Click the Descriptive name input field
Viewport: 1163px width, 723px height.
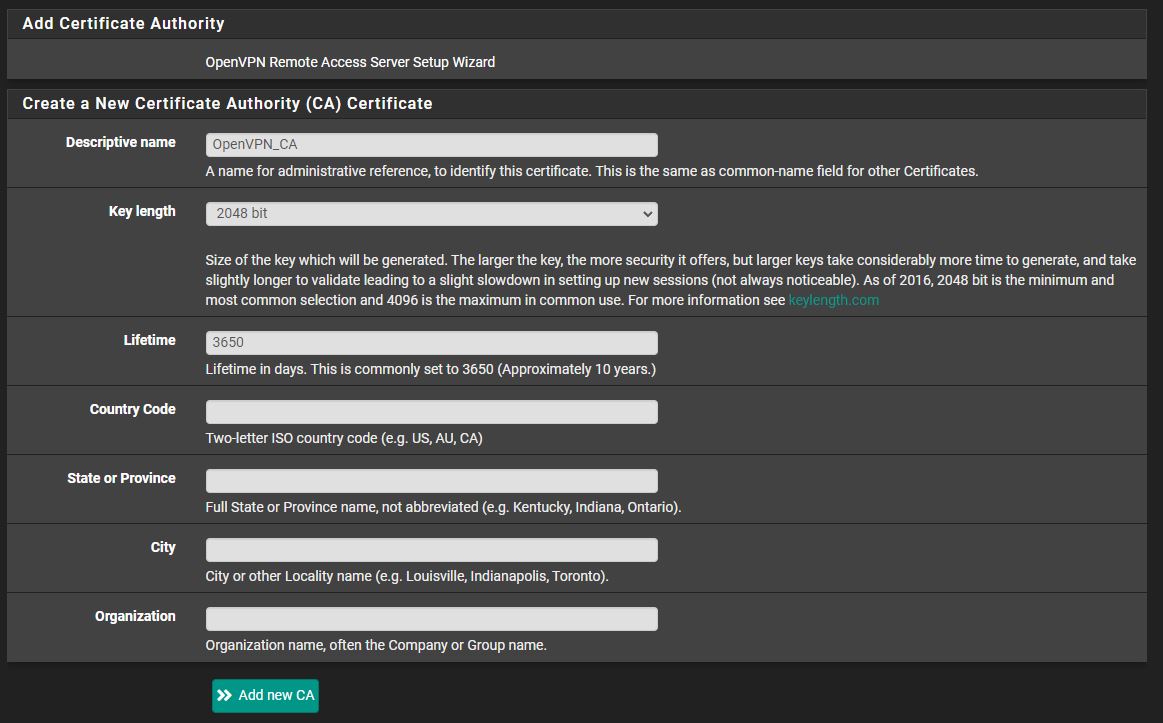click(x=431, y=145)
